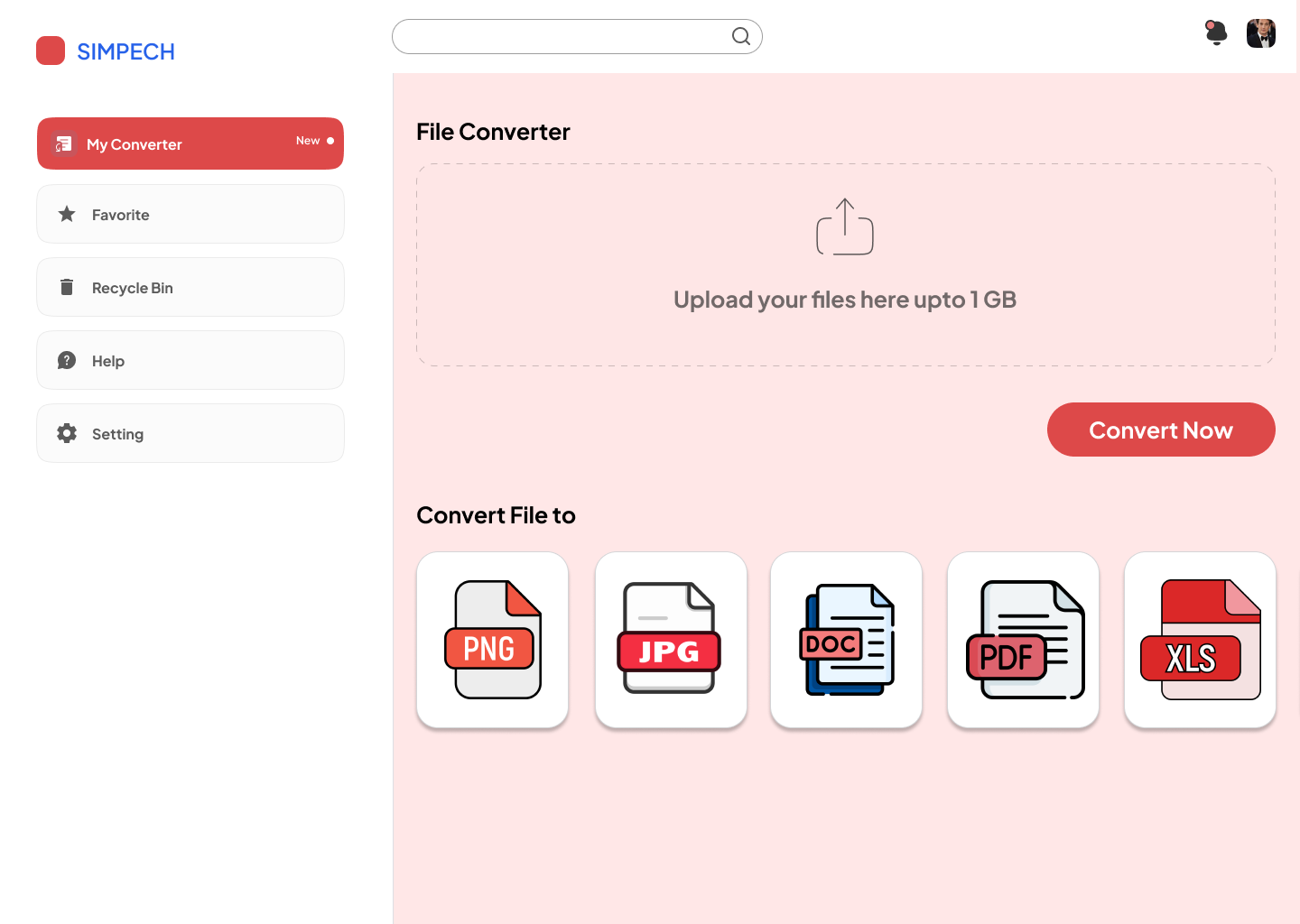Viewport: 1300px width, 924px height.
Task: Select the Favorite star icon
Action: click(67, 214)
